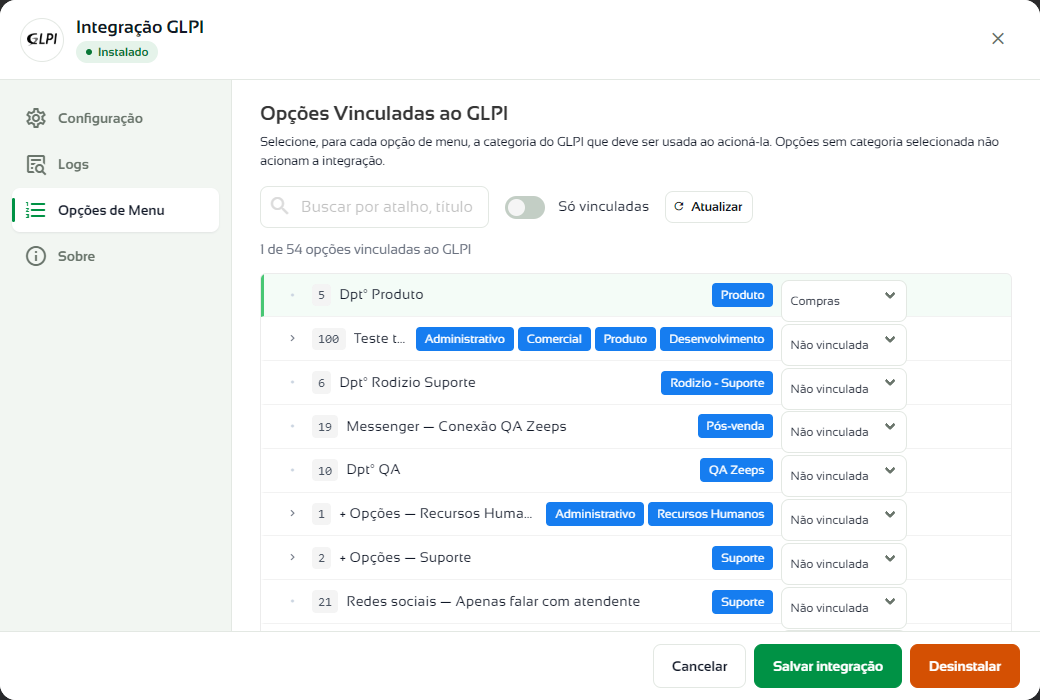The height and width of the screenshot is (700, 1040).
Task: Click the GLPI logo icon
Action: coord(42,39)
